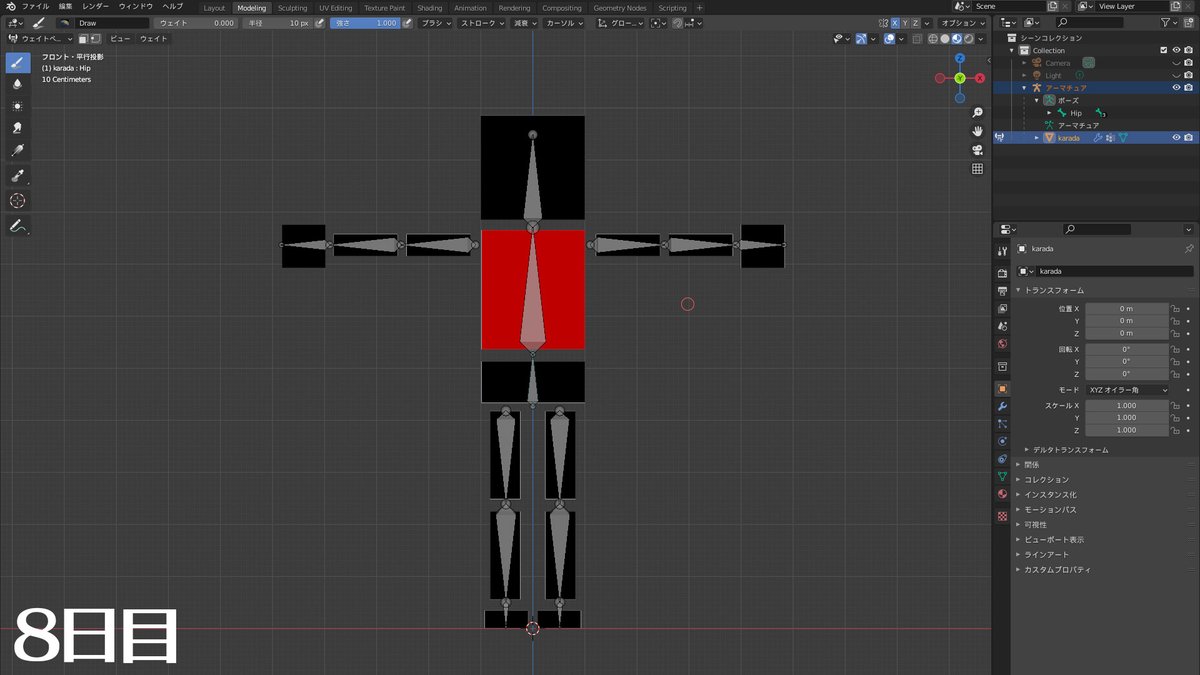Open the 減衰 falloff dropdown
The width and height of the screenshot is (1200, 675).
523,22
